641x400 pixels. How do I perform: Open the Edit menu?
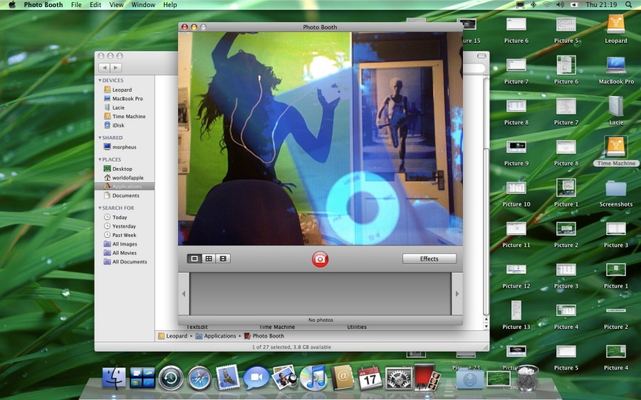coord(95,5)
